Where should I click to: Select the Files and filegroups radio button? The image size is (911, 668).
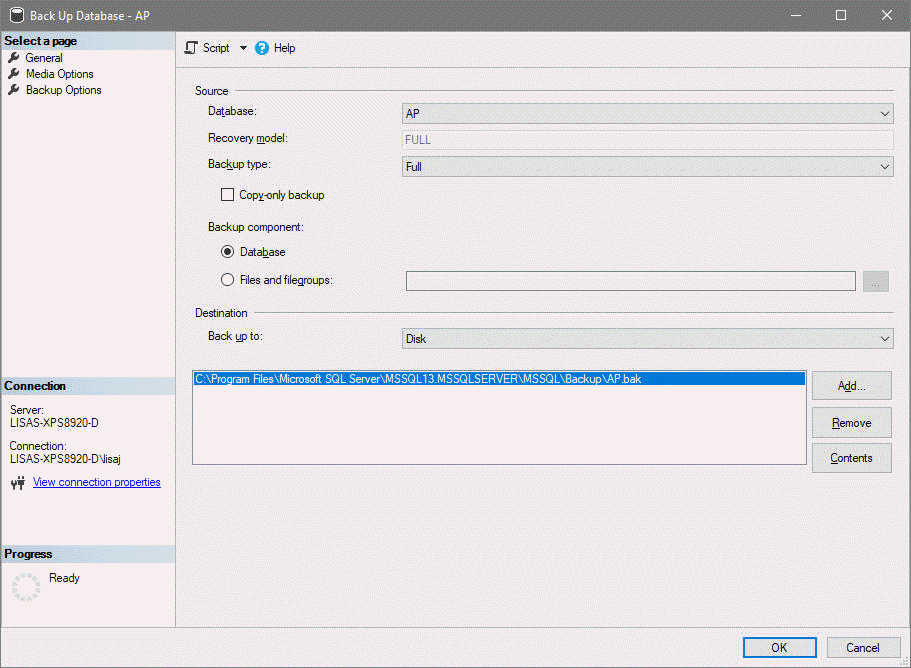pos(228,279)
